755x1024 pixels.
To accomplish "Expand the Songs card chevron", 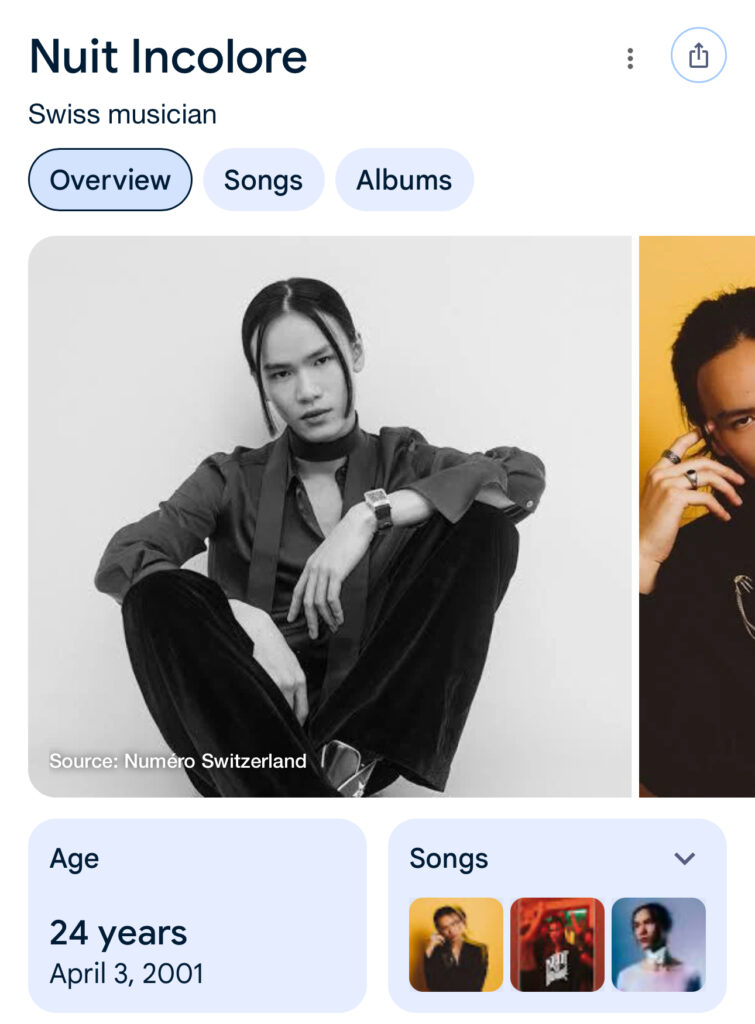I will point(684,858).
